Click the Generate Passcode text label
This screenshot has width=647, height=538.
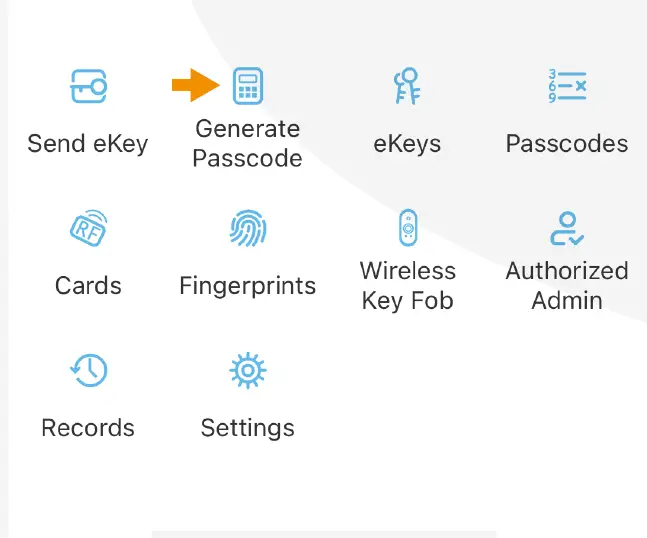(x=247, y=143)
